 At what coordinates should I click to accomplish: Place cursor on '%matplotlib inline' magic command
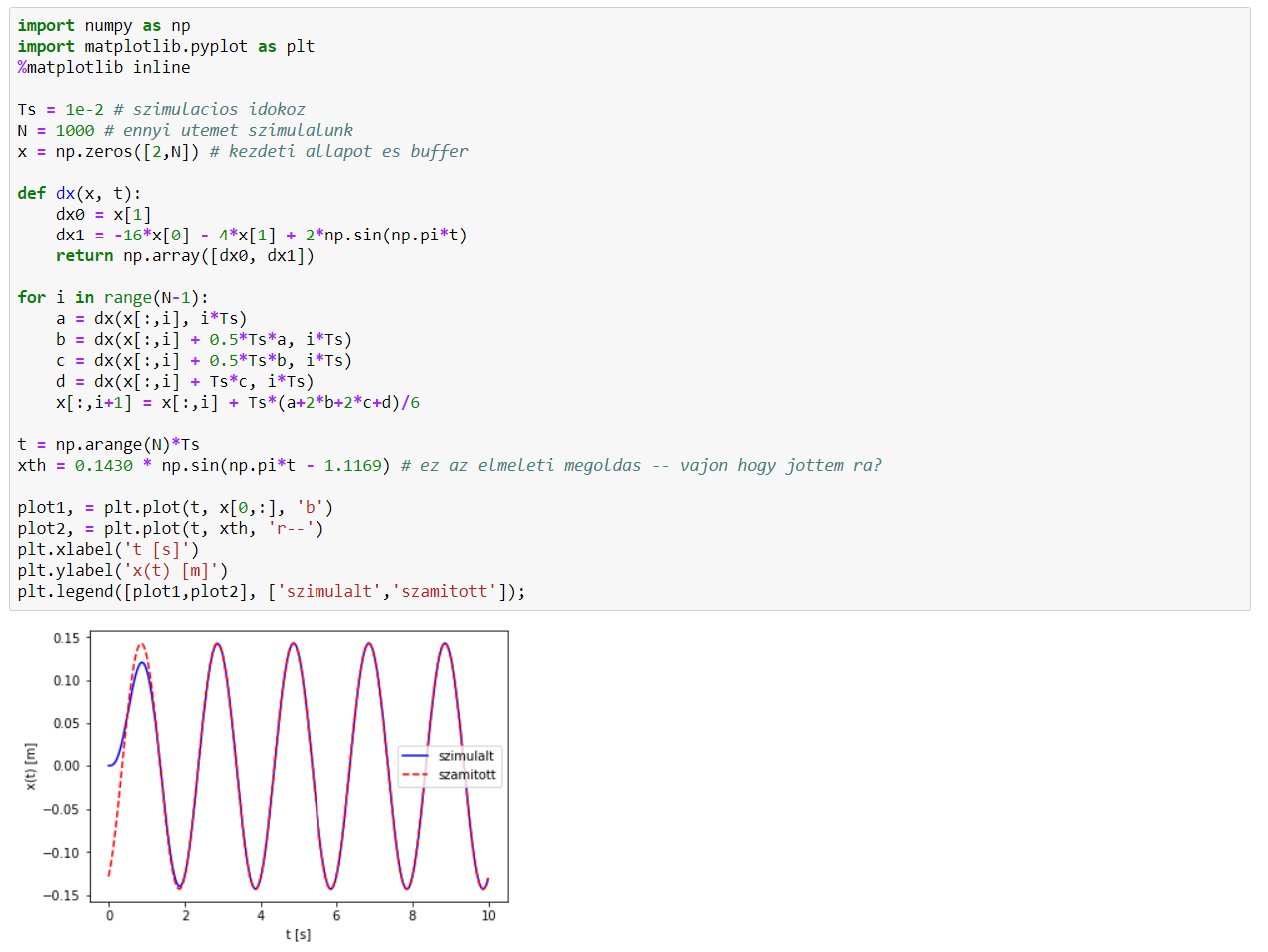point(103,67)
